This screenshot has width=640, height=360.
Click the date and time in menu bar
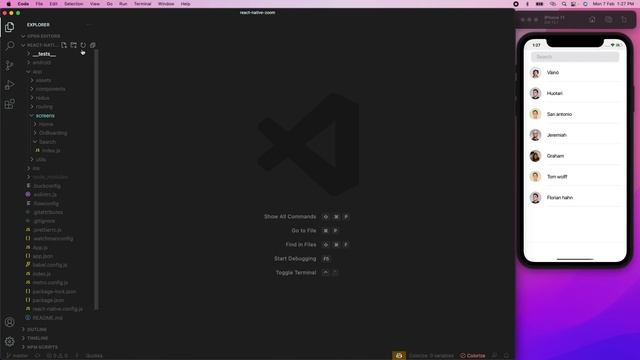(x=613, y=4)
